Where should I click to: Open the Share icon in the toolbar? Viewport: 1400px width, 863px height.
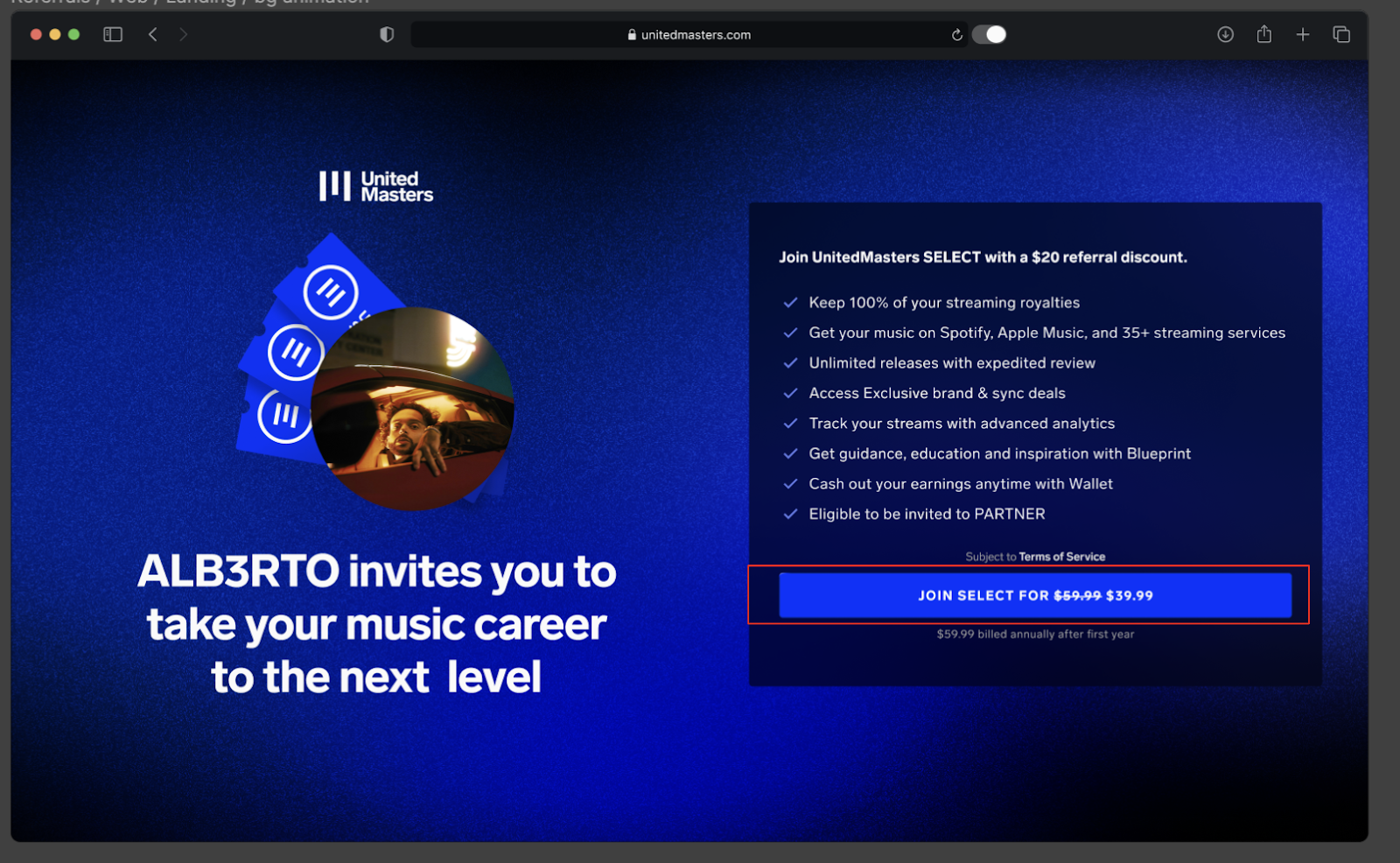(1263, 34)
